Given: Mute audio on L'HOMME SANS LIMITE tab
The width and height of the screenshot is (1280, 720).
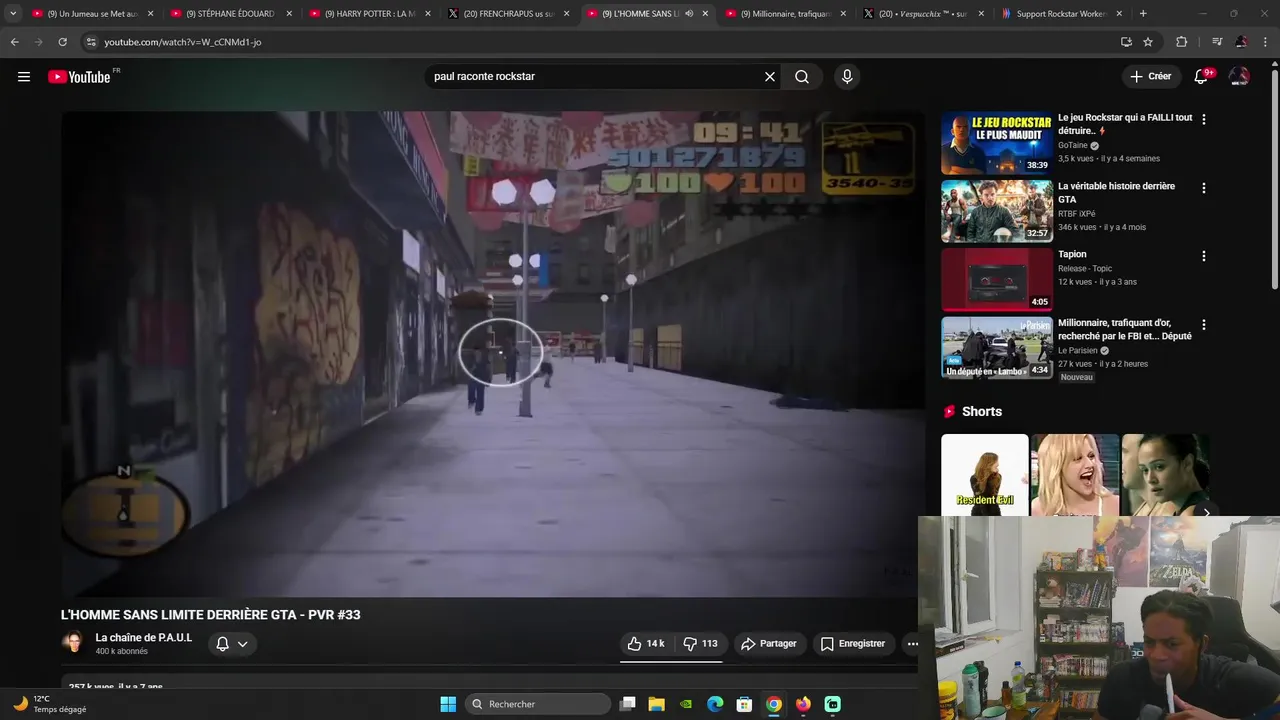Looking at the screenshot, I should click(x=689, y=14).
